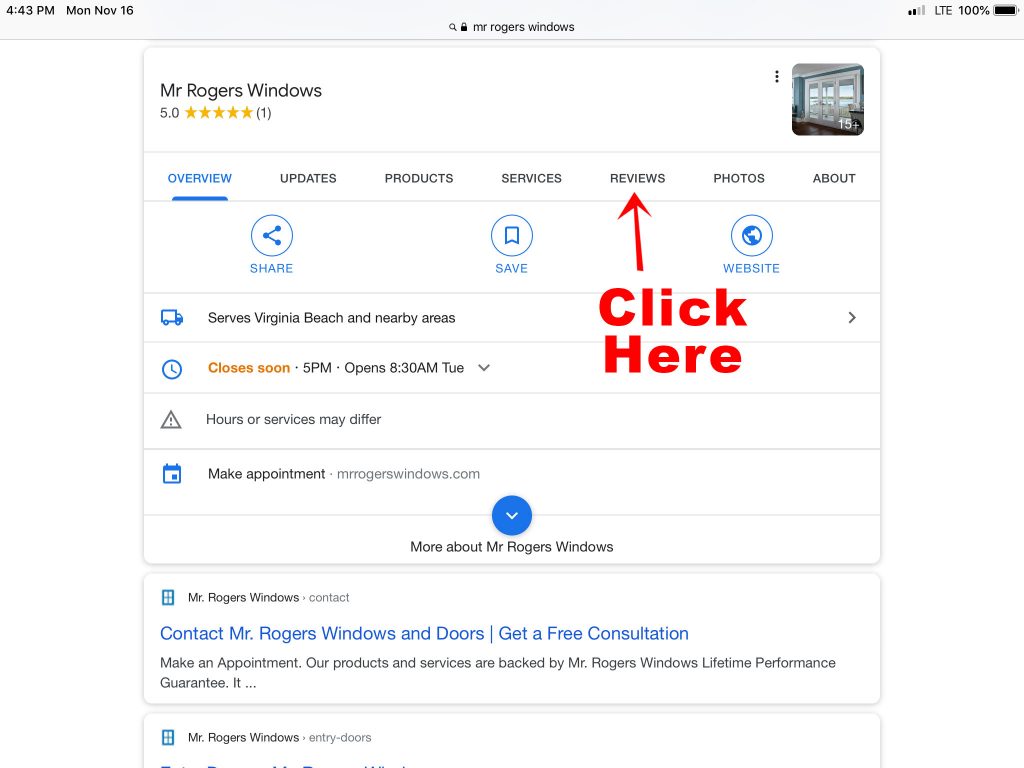Switch to the Overview tab
Image resolution: width=1024 pixels, height=768 pixels.
[200, 178]
